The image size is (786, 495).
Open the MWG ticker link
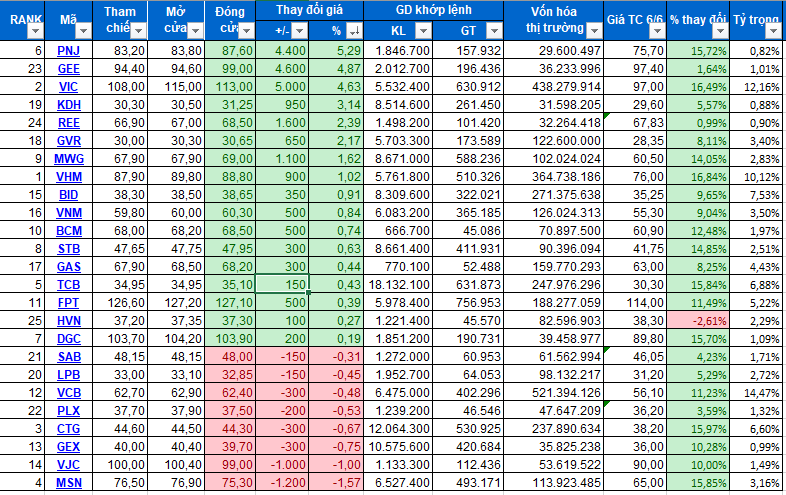pyautogui.click(x=69, y=159)
